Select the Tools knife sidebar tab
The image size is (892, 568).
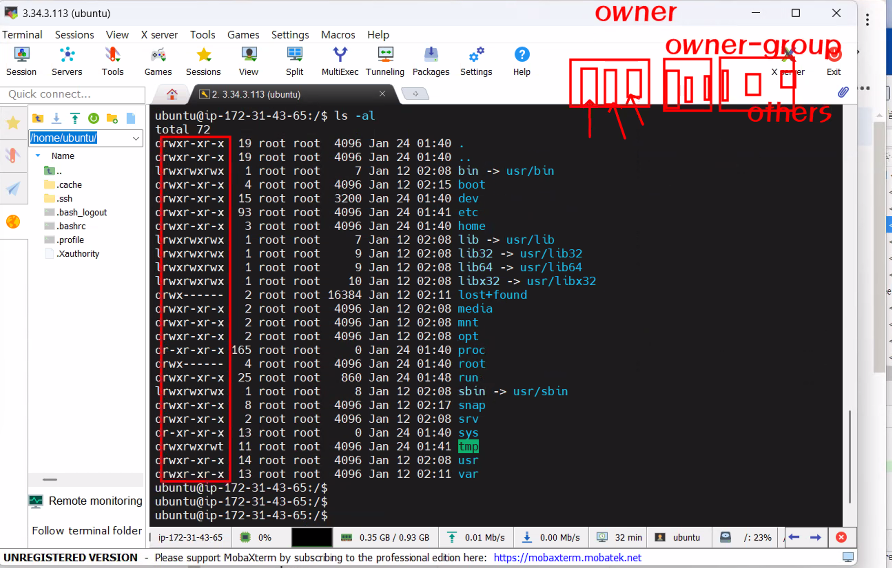pyautogui.click(x=13, y=155)
